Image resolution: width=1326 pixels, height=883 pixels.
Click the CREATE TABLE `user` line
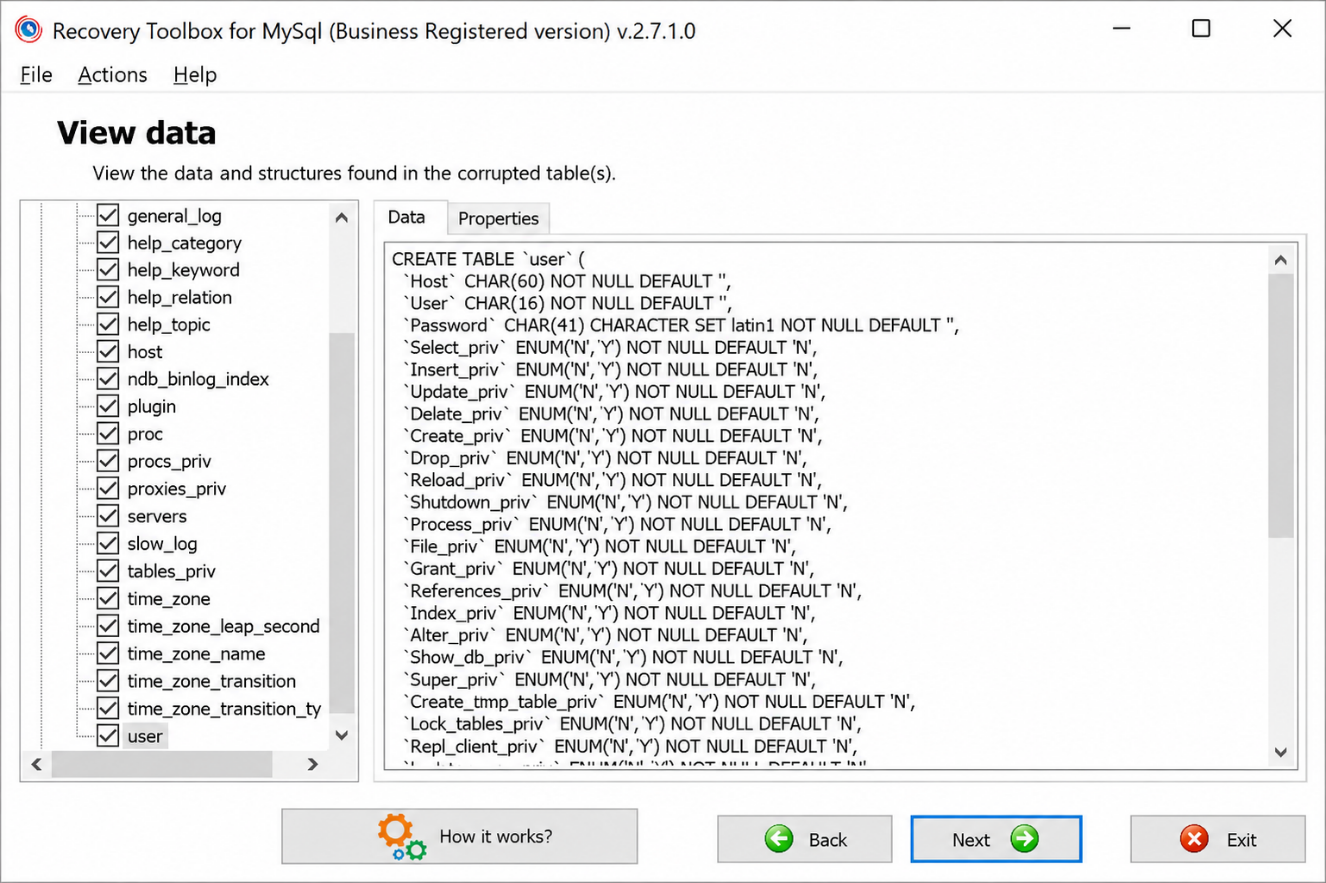[x=489, y=259]
